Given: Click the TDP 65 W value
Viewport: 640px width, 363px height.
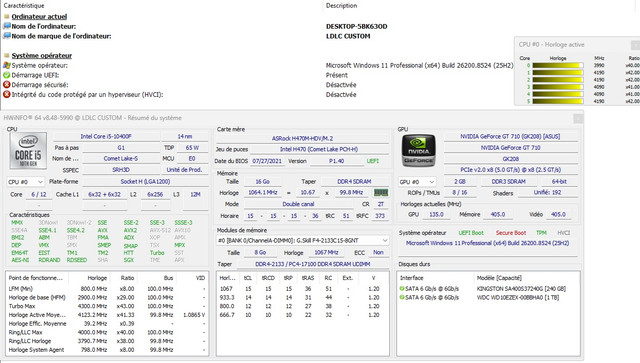Looking at the screenshot, I should [x=192, y=148].
